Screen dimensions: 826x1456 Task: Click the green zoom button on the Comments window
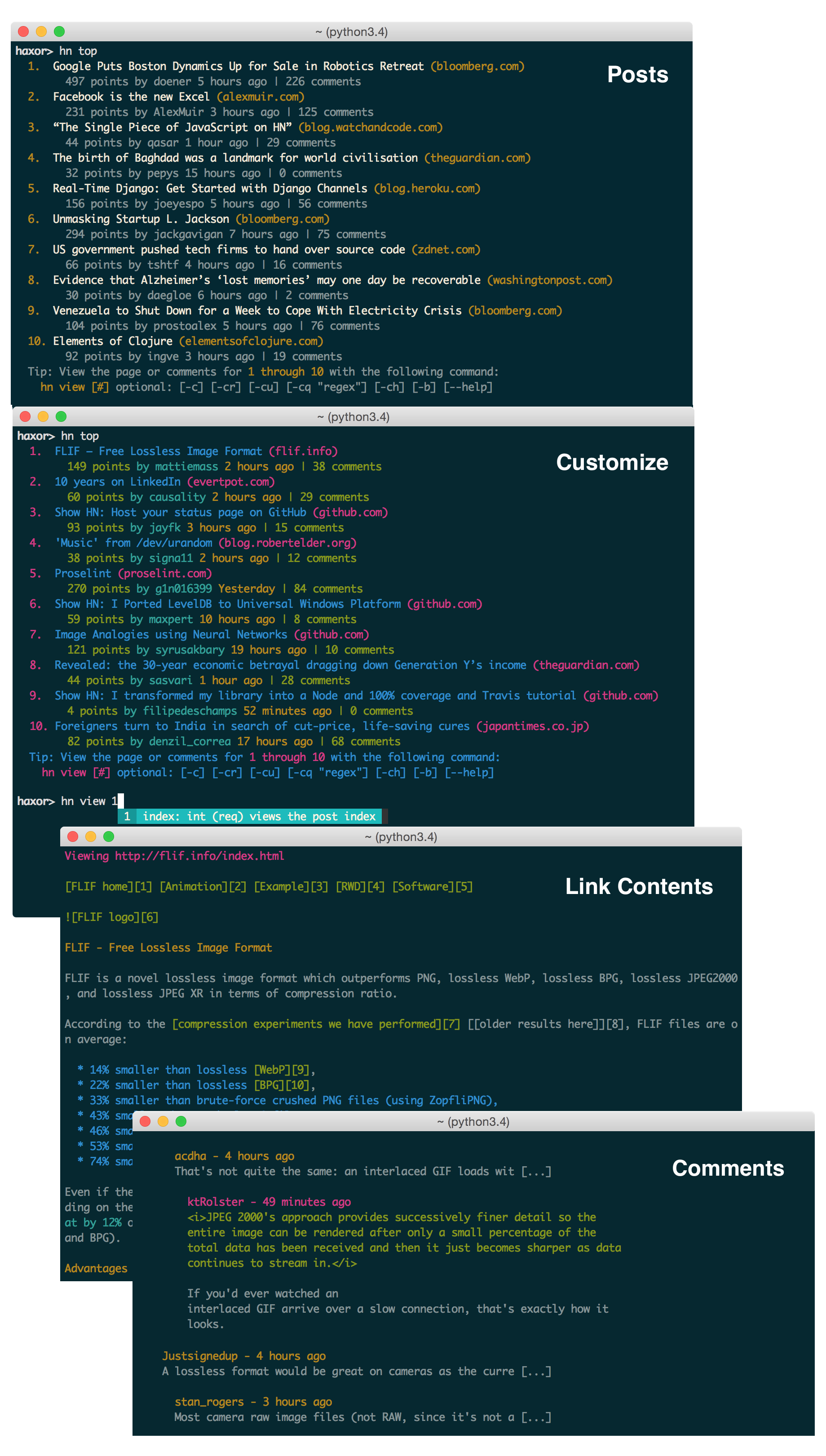(x=181, y=1121)
